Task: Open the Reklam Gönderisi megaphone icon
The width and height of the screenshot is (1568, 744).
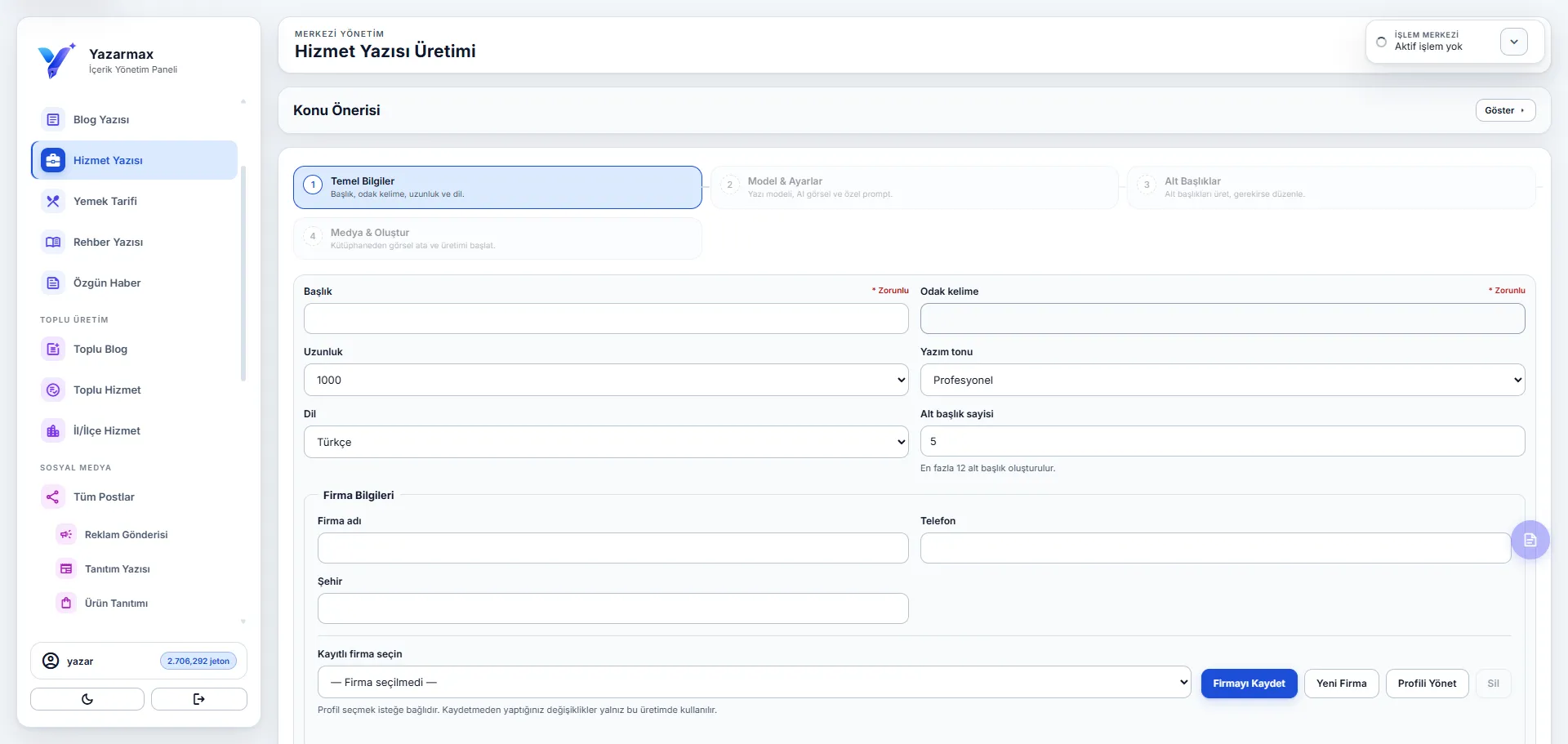Action: pyautogui.click(x=66, y=534)
